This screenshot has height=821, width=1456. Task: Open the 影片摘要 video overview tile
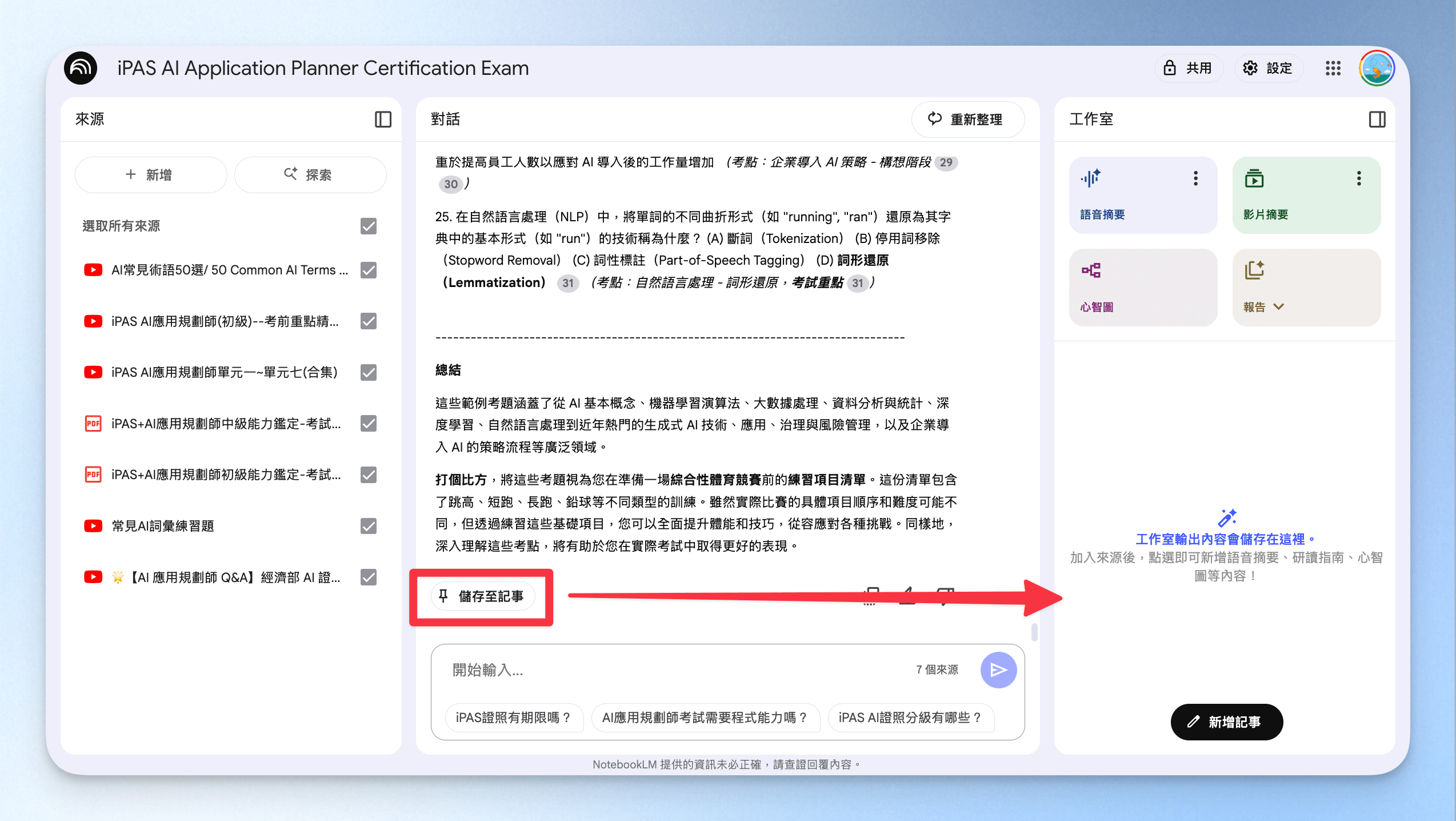tap(1306, 195)
